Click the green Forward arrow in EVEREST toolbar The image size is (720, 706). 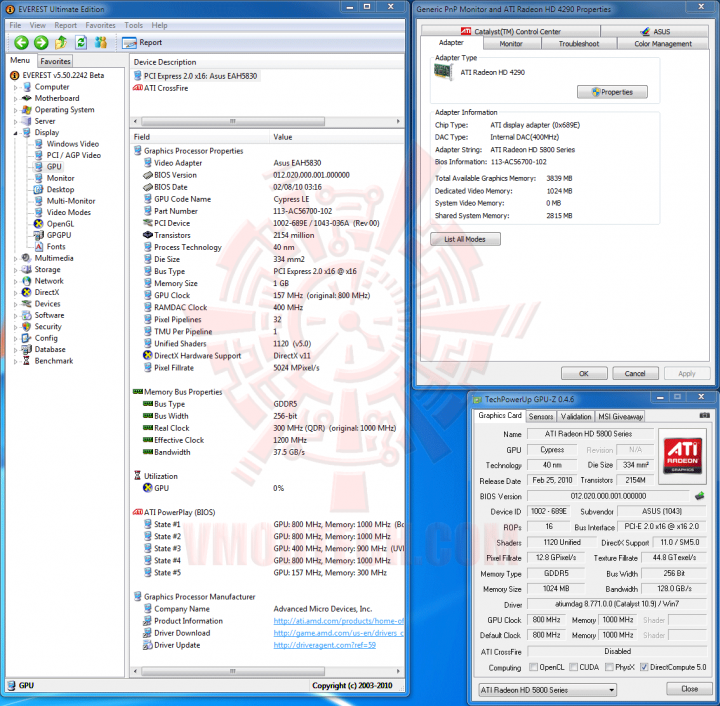41,43
